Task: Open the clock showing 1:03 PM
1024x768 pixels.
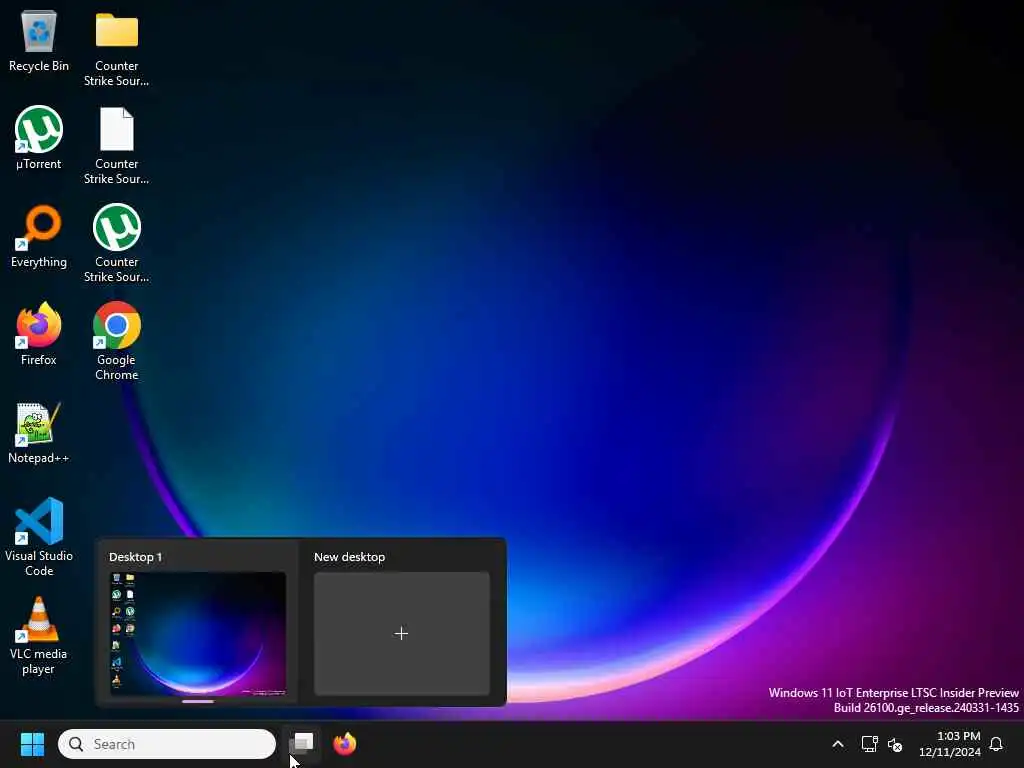Action: click(950, 744)
